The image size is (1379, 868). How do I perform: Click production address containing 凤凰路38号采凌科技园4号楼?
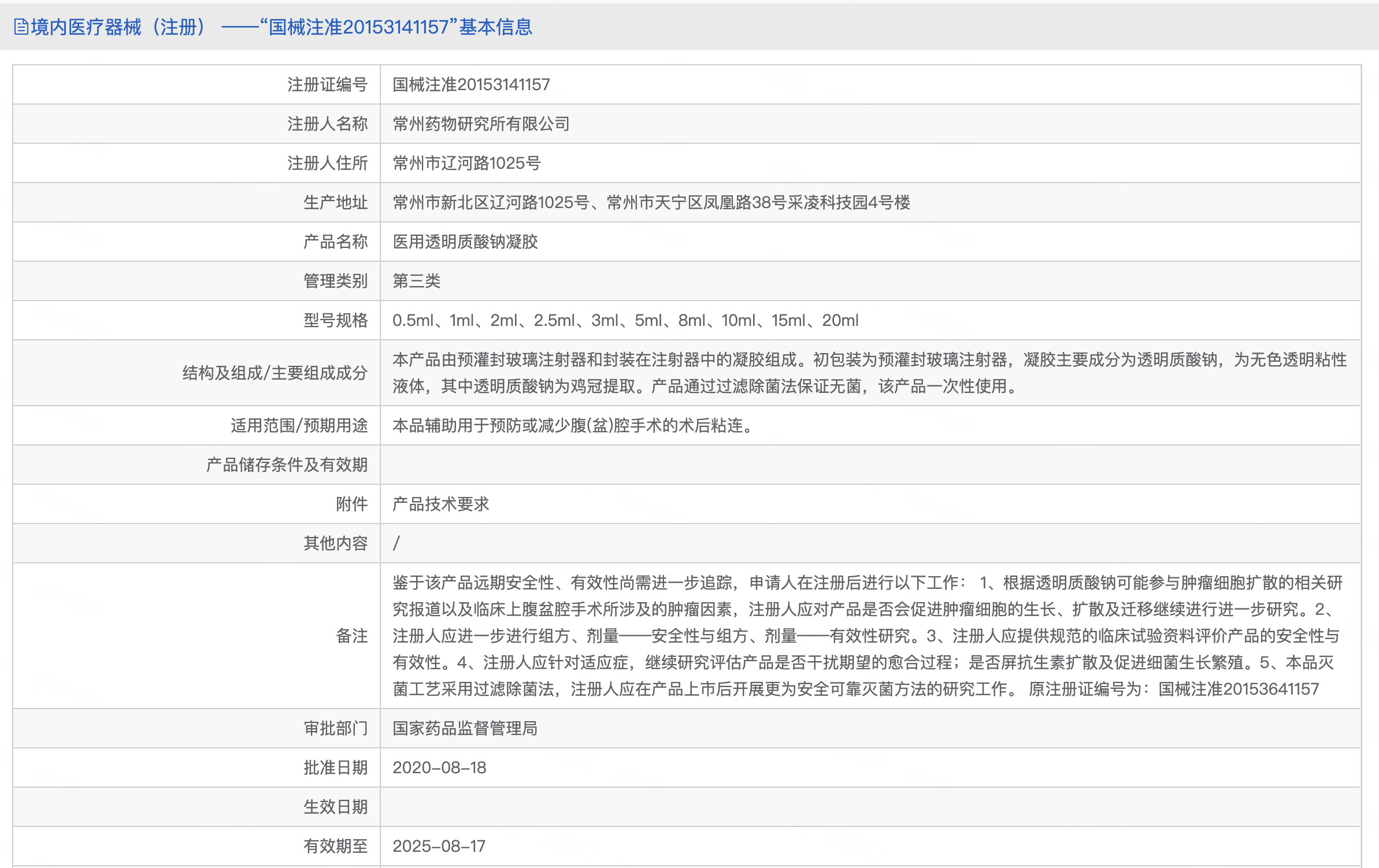pyautogui.click(x=651, y=203)
